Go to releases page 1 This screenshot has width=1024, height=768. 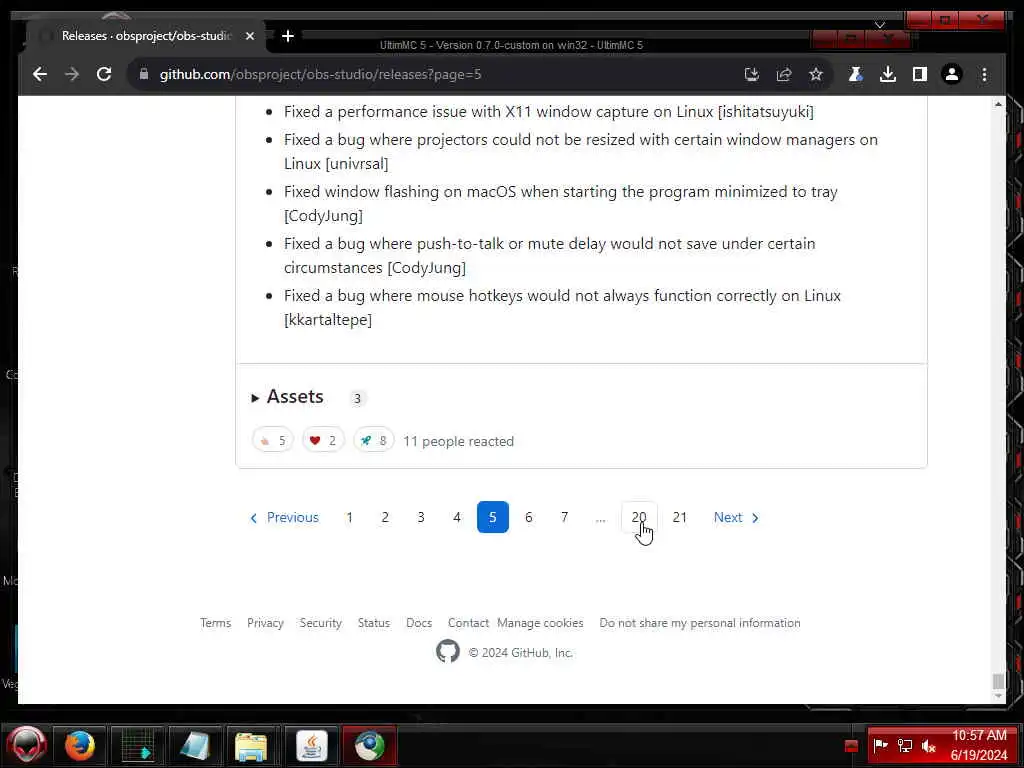(349, 517)
